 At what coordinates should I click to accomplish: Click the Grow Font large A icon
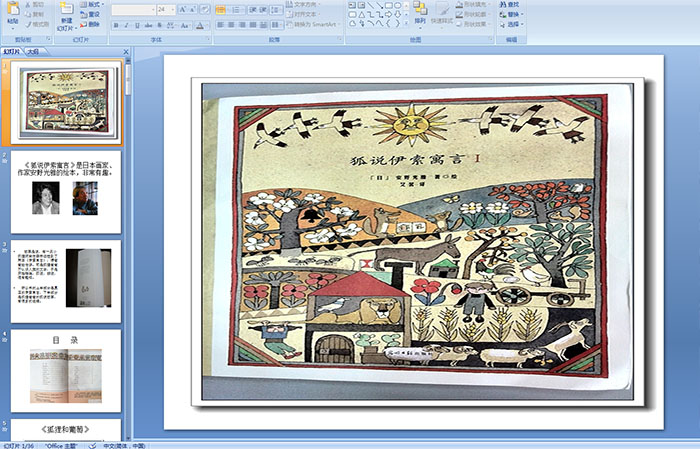coord(183,9)
